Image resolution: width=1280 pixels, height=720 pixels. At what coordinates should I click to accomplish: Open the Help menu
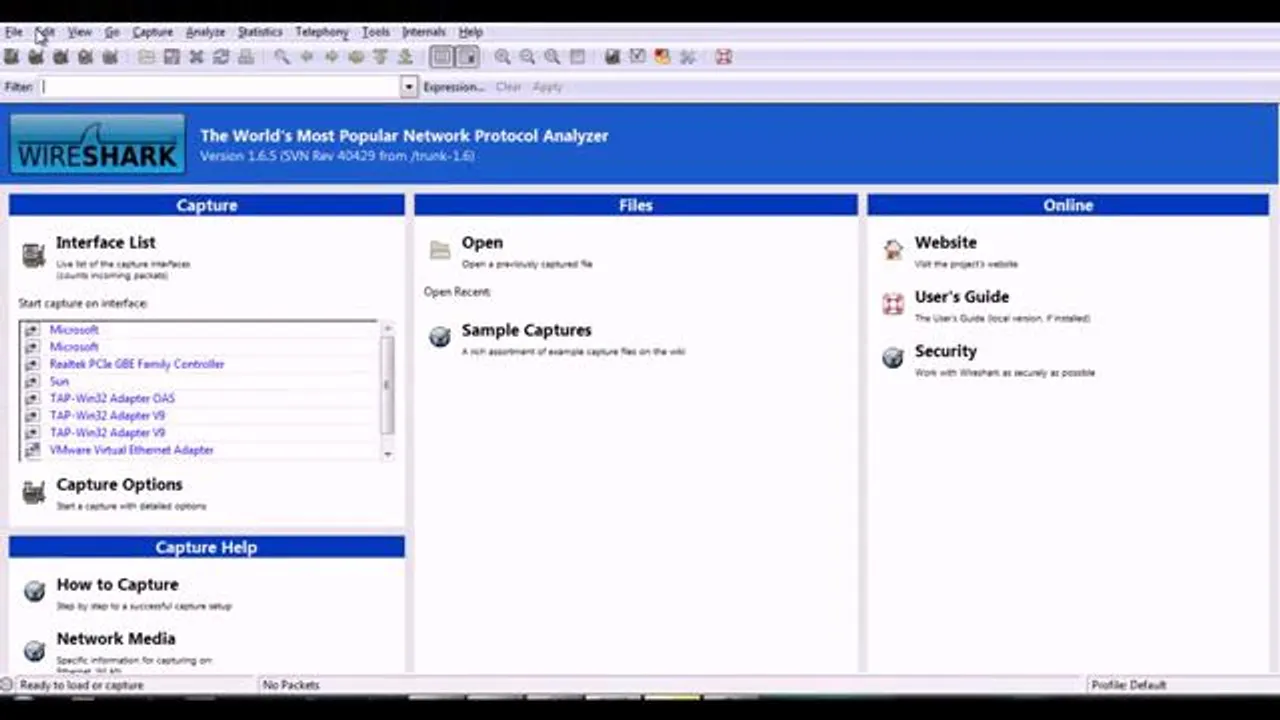point(471,32)
